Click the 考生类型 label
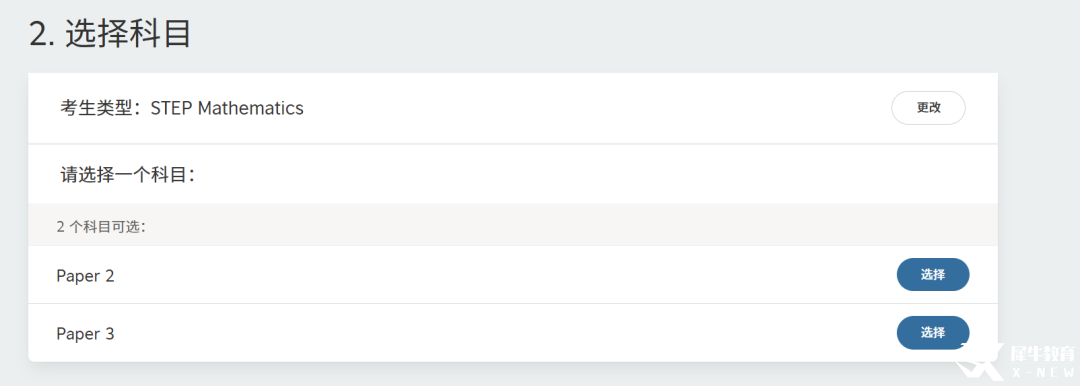This screenshot has height=386, width=1080. pyautogui.click(x=96, y=108)
